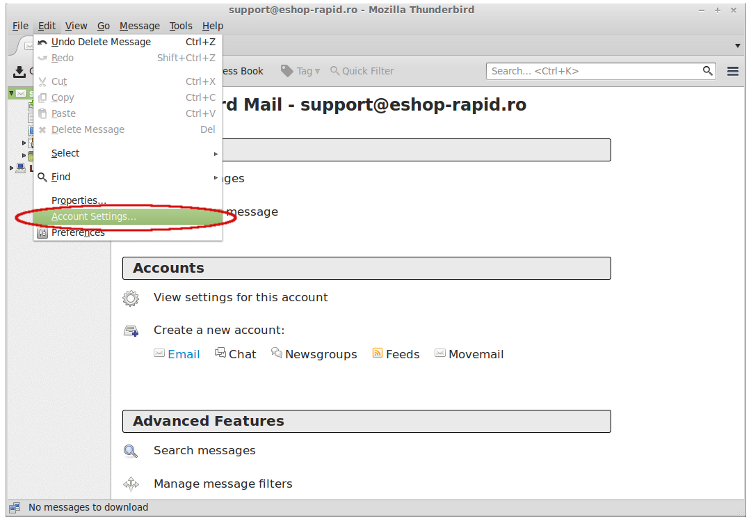Open the Tools menu
This screenshot has width=751, height=519.
[x=181, y=26]
